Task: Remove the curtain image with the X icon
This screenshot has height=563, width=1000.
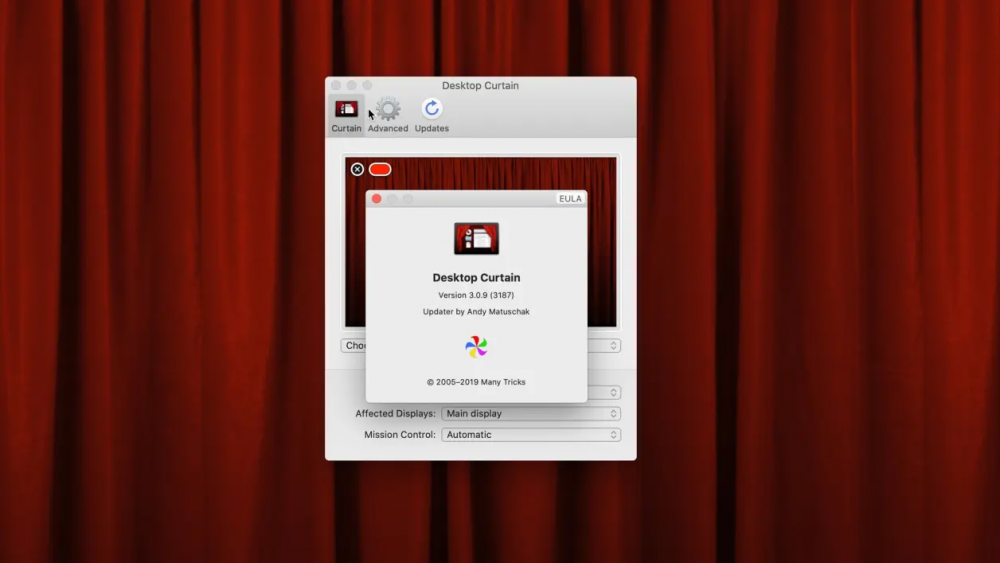Action: coord(357,169)
